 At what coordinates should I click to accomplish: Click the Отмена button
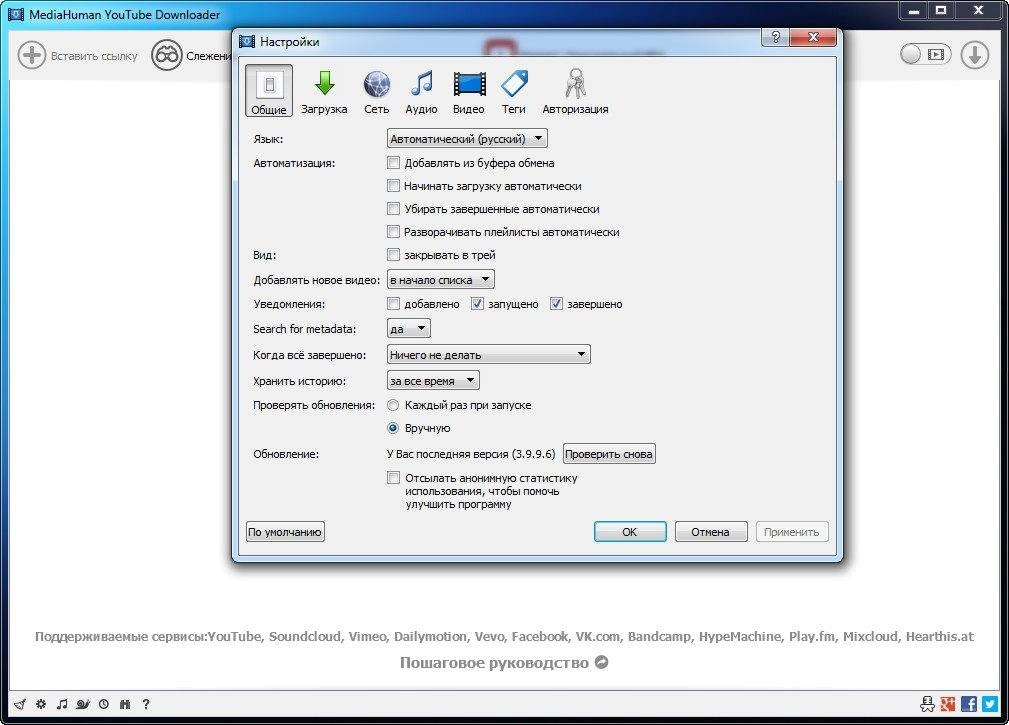click(x=711, y=531)
